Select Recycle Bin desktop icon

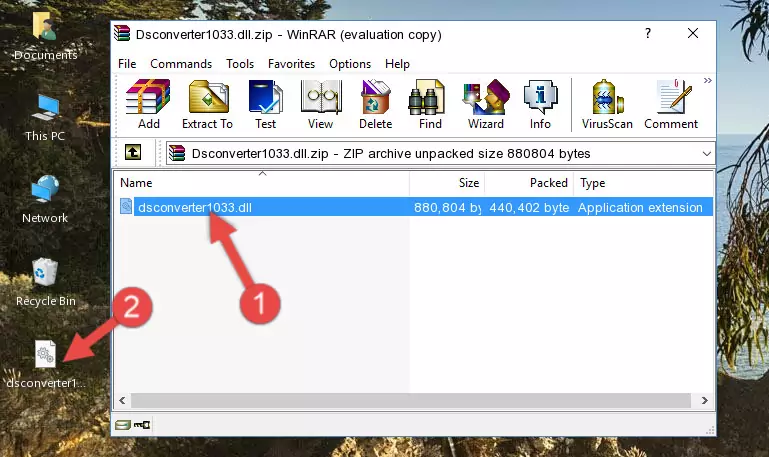(46, 282)
